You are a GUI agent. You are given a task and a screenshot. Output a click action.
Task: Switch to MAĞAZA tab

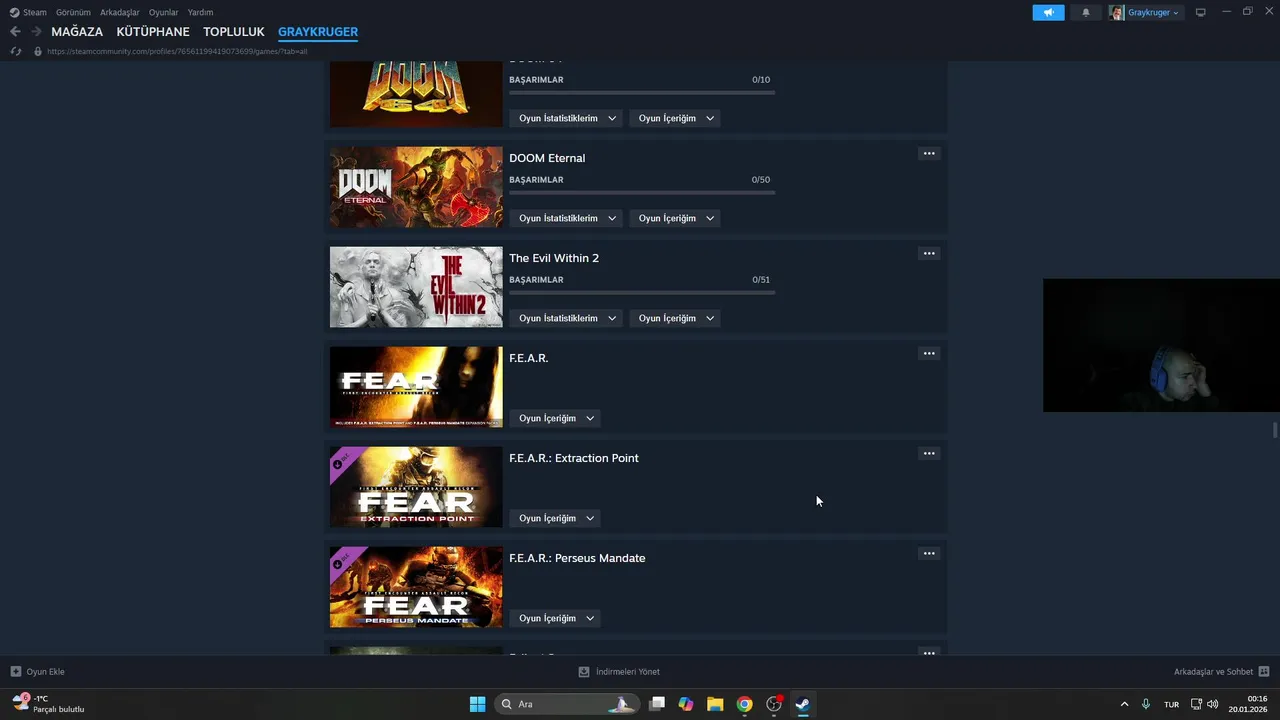tap(77, 32)
